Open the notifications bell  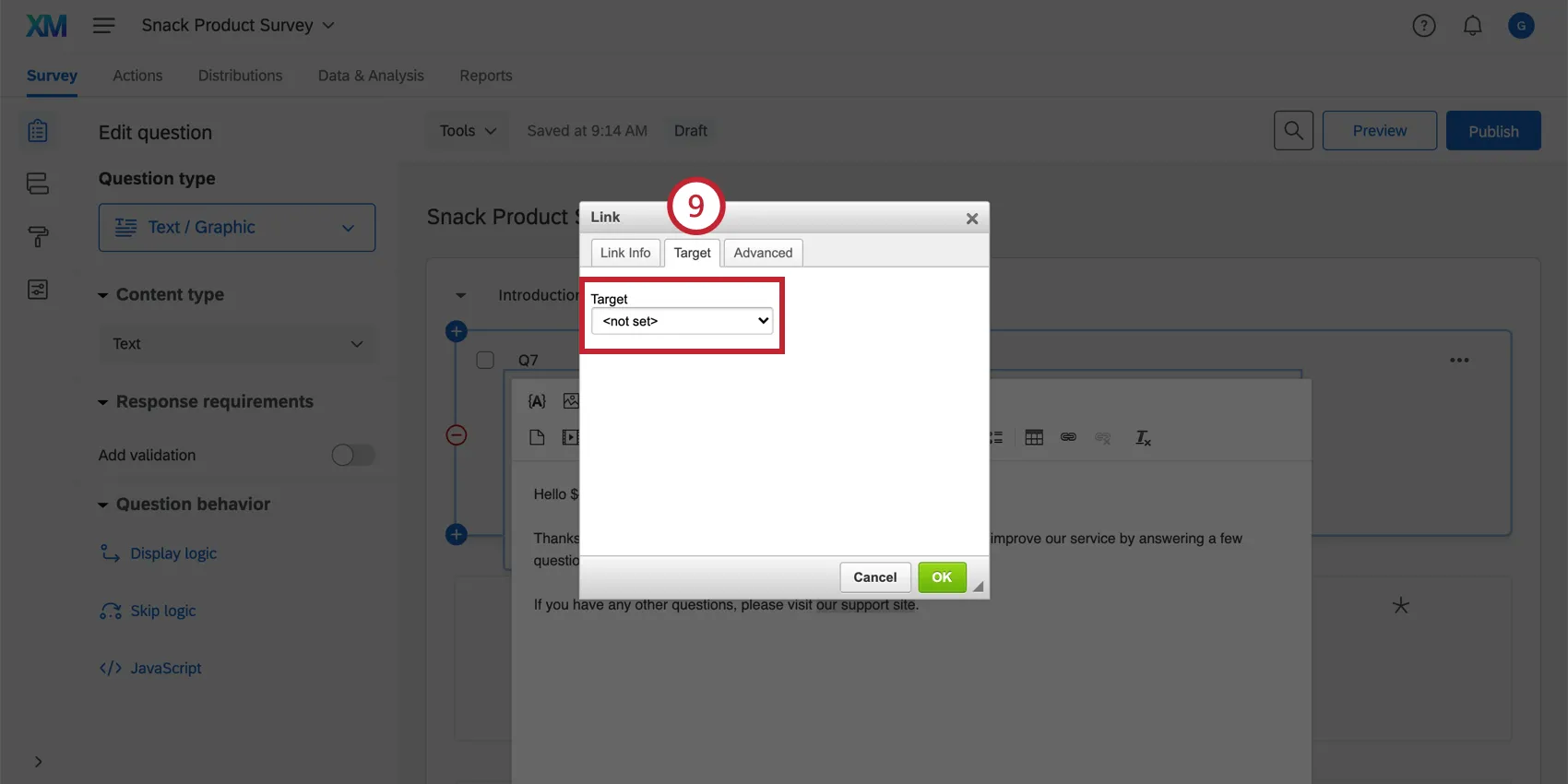1473,26
